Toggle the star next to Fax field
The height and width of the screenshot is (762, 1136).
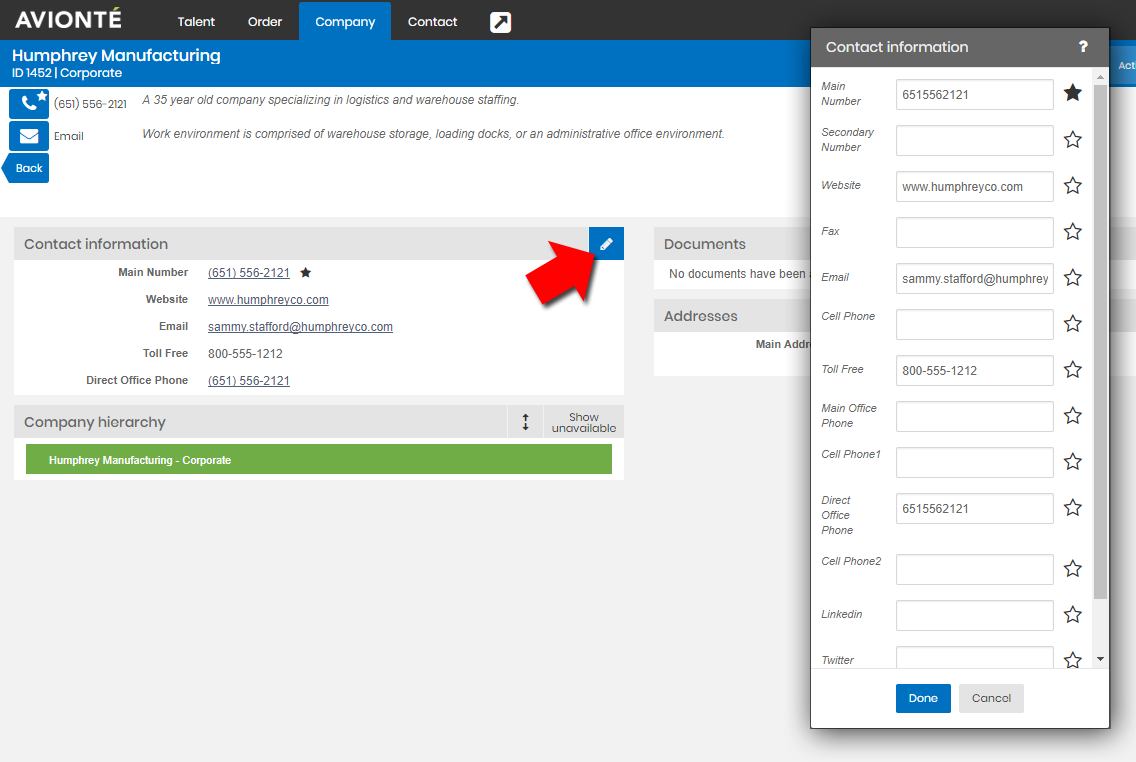click(1073, 231)
